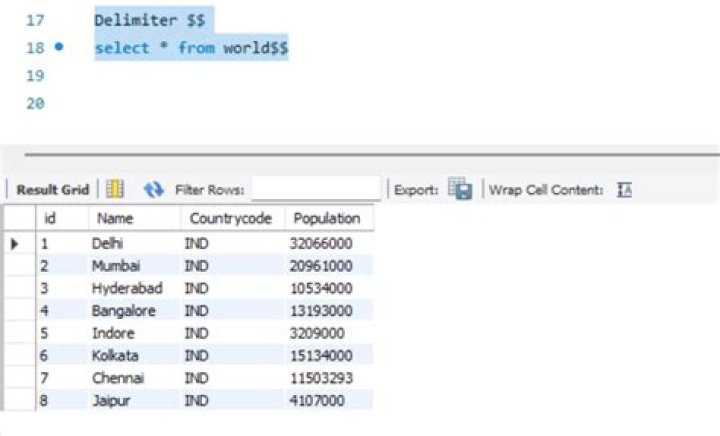720x436 pixels.
Task: Sort by the Name column header
Action: pyautogui.click(x=115, y=218)
